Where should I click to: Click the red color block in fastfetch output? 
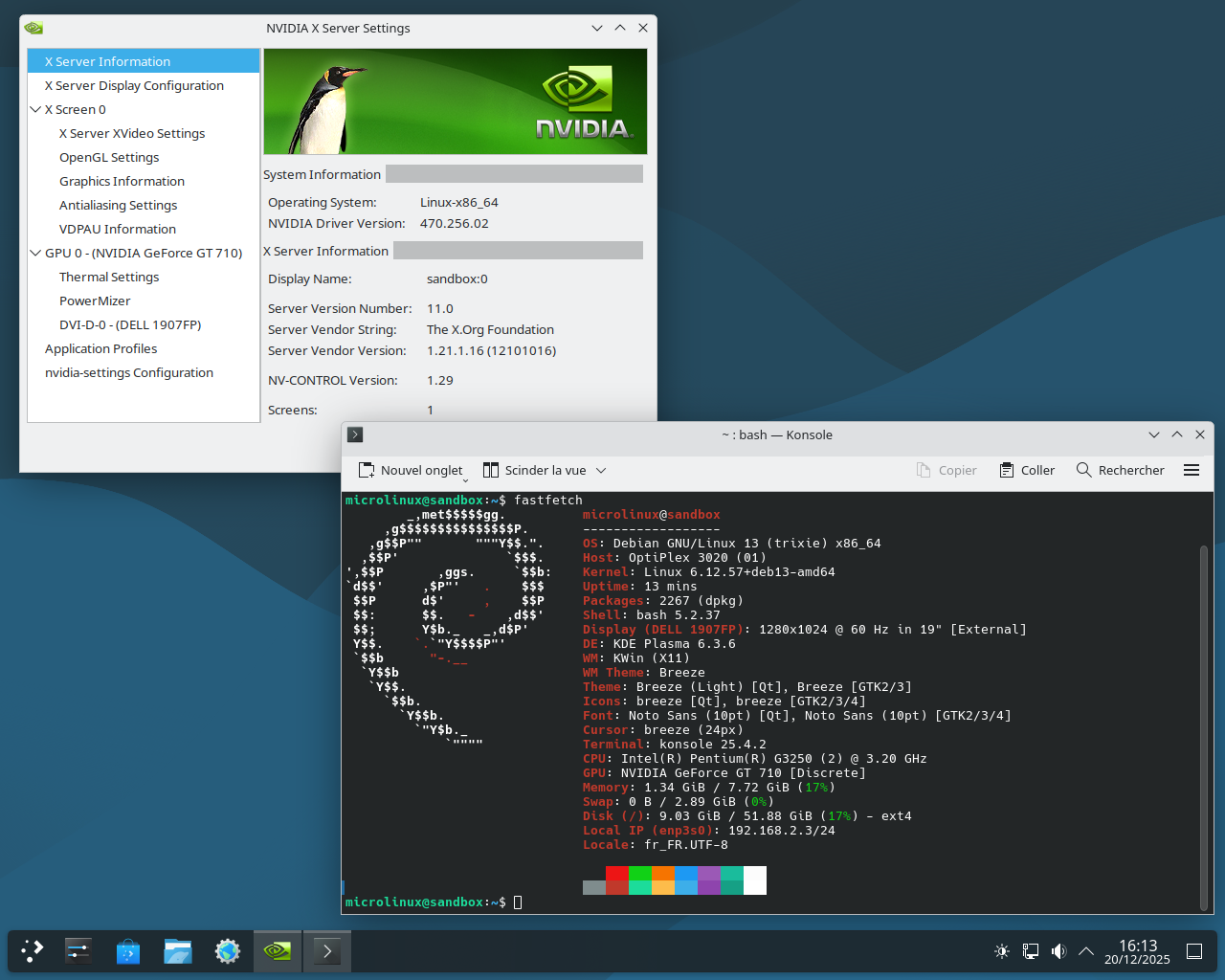tap(617, 873)
